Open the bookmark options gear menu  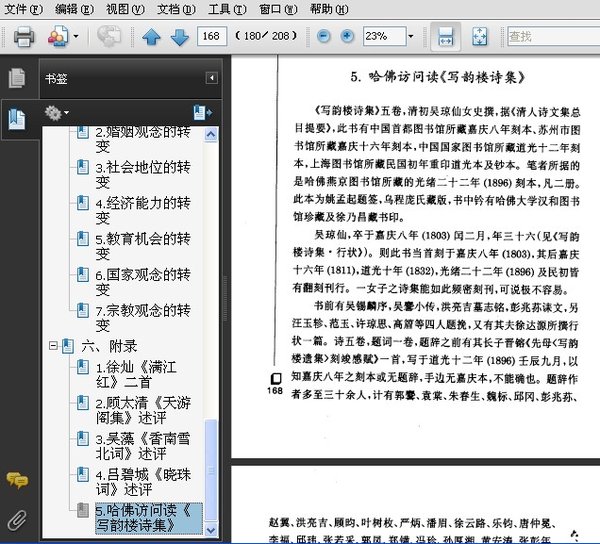coord(56,113)
